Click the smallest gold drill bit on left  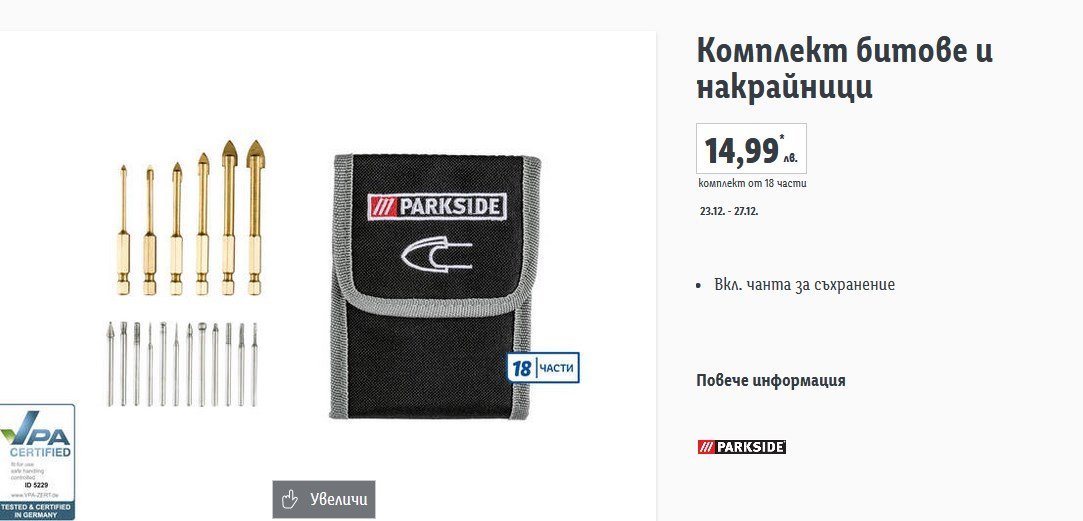(124, 230)
